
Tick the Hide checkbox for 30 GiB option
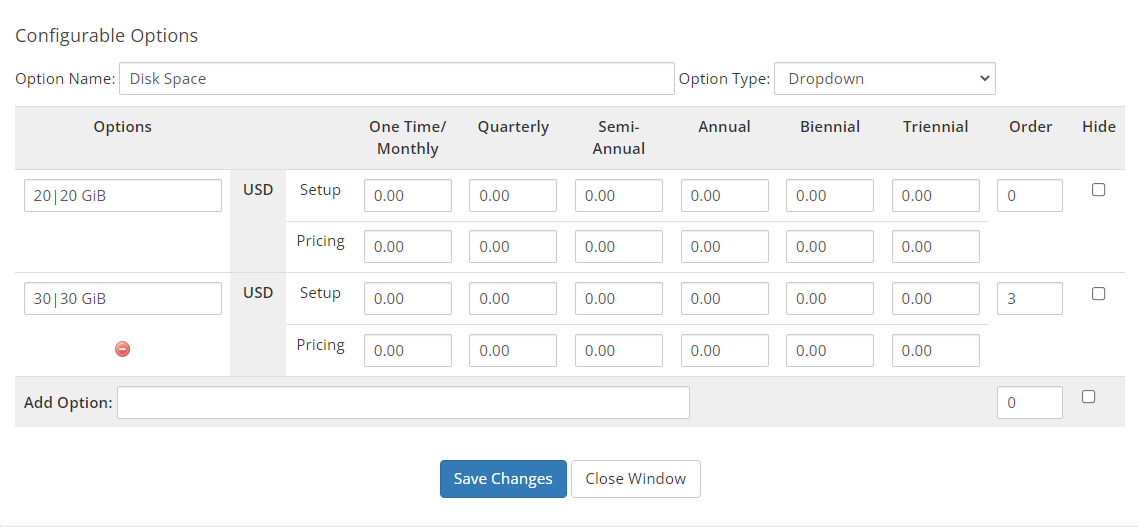(1098, 293)
